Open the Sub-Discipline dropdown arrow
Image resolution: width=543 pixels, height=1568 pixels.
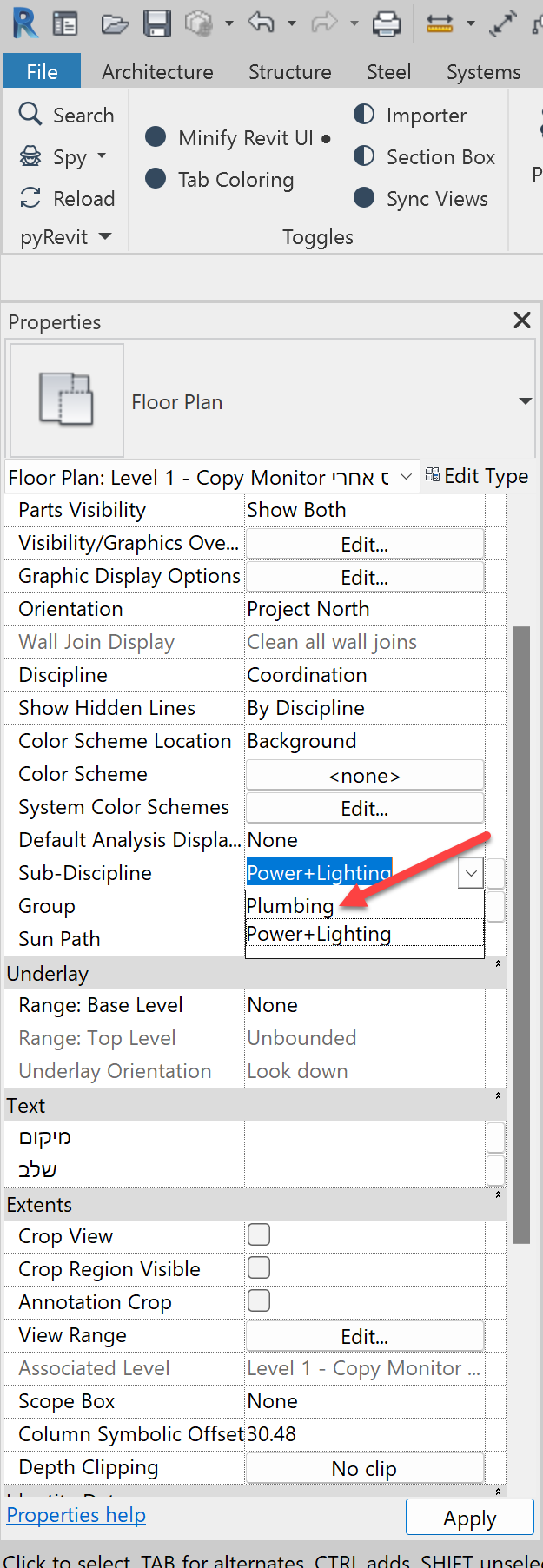tap(471, 873)
